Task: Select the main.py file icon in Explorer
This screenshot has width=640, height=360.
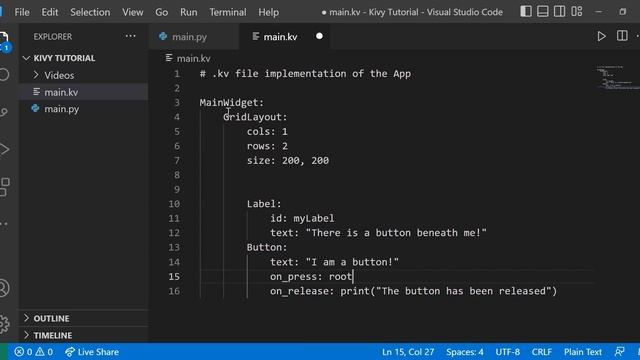Action: (x=36, y=109)
